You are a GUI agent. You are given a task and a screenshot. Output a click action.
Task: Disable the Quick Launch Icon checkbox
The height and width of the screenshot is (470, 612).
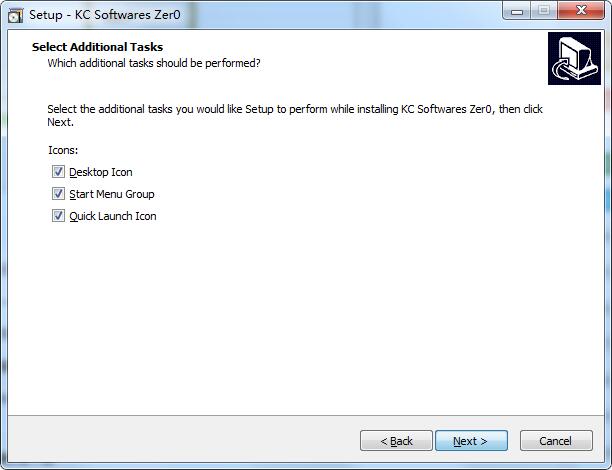click(59, 216)
